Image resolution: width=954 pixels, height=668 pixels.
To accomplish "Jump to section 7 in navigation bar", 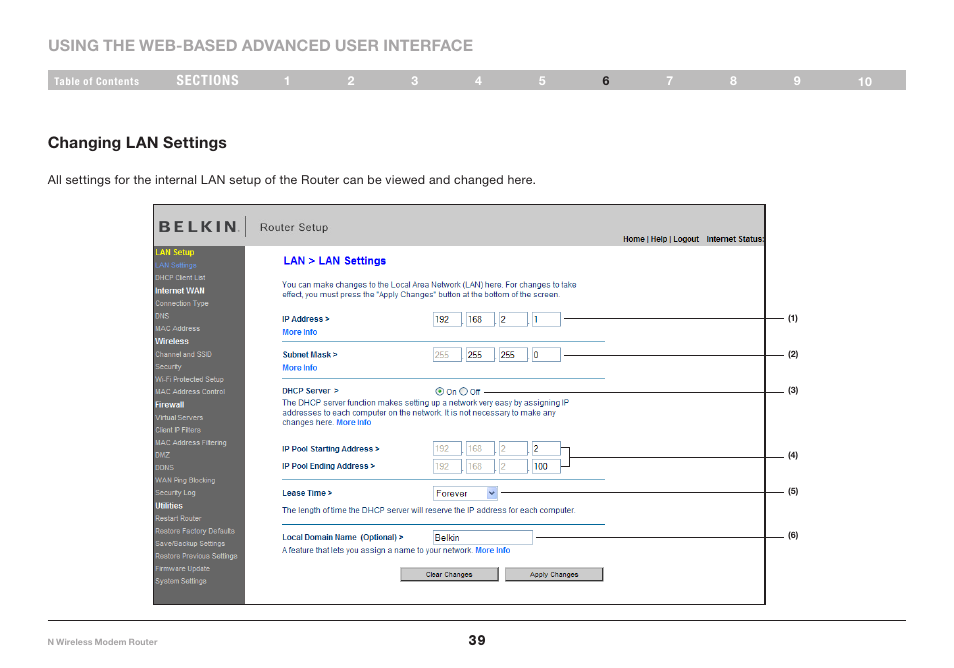I will click(x=670, y=80).
